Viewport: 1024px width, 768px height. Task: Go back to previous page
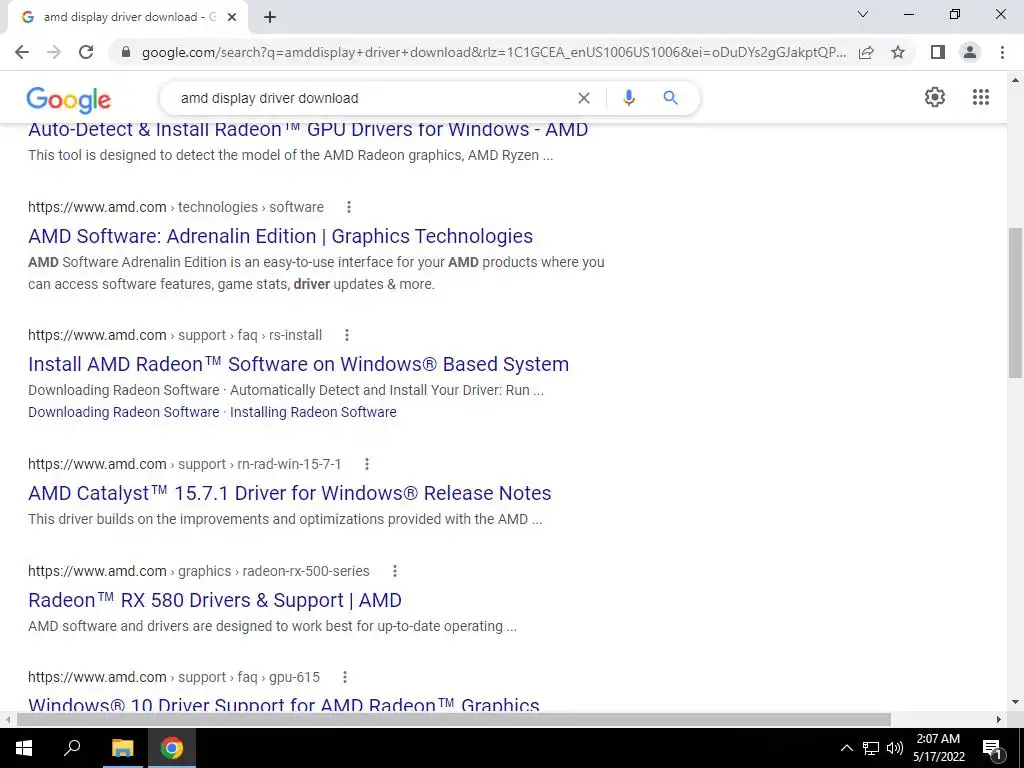click(22, 52)
